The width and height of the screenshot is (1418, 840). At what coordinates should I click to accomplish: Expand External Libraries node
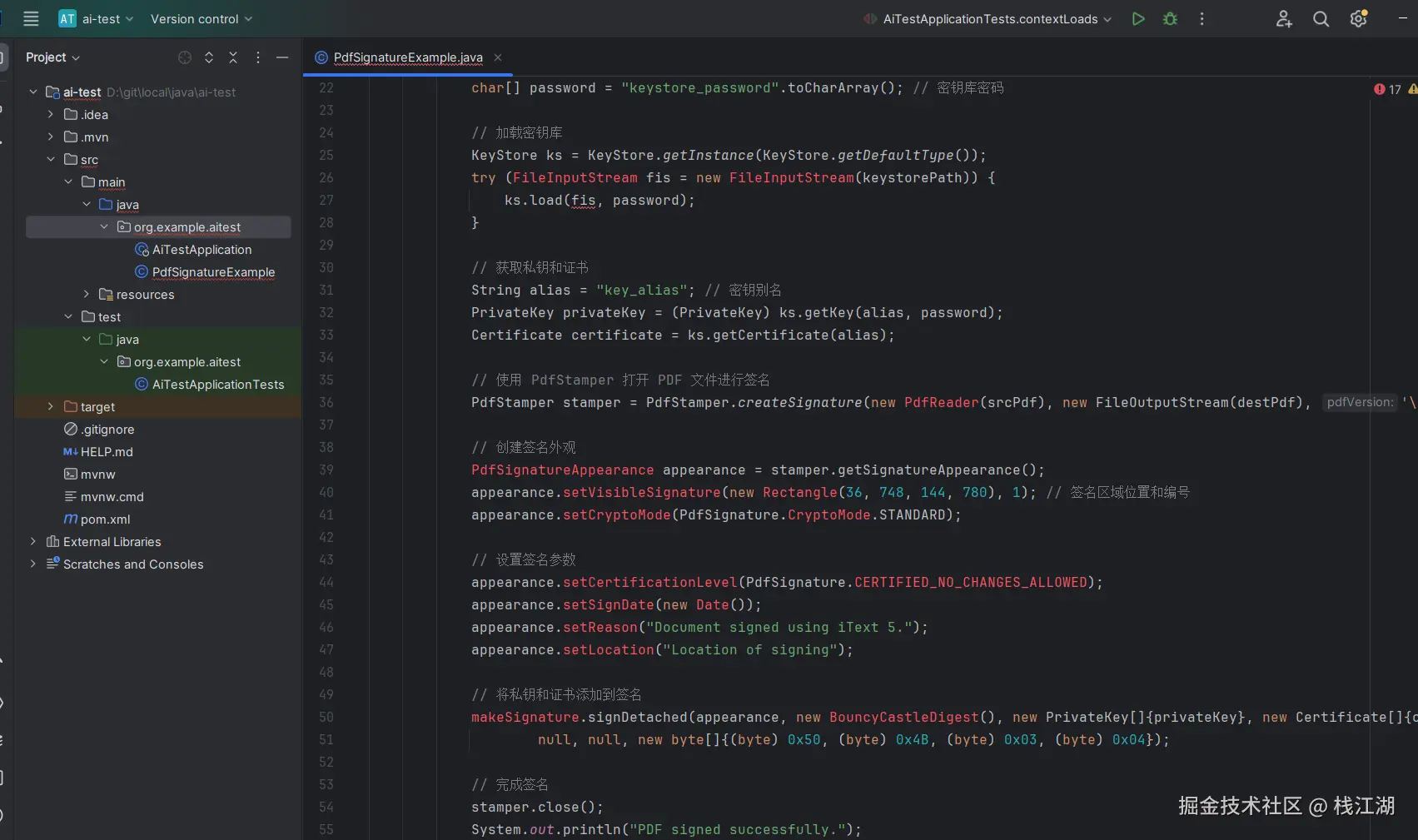(x=33, y=541)
